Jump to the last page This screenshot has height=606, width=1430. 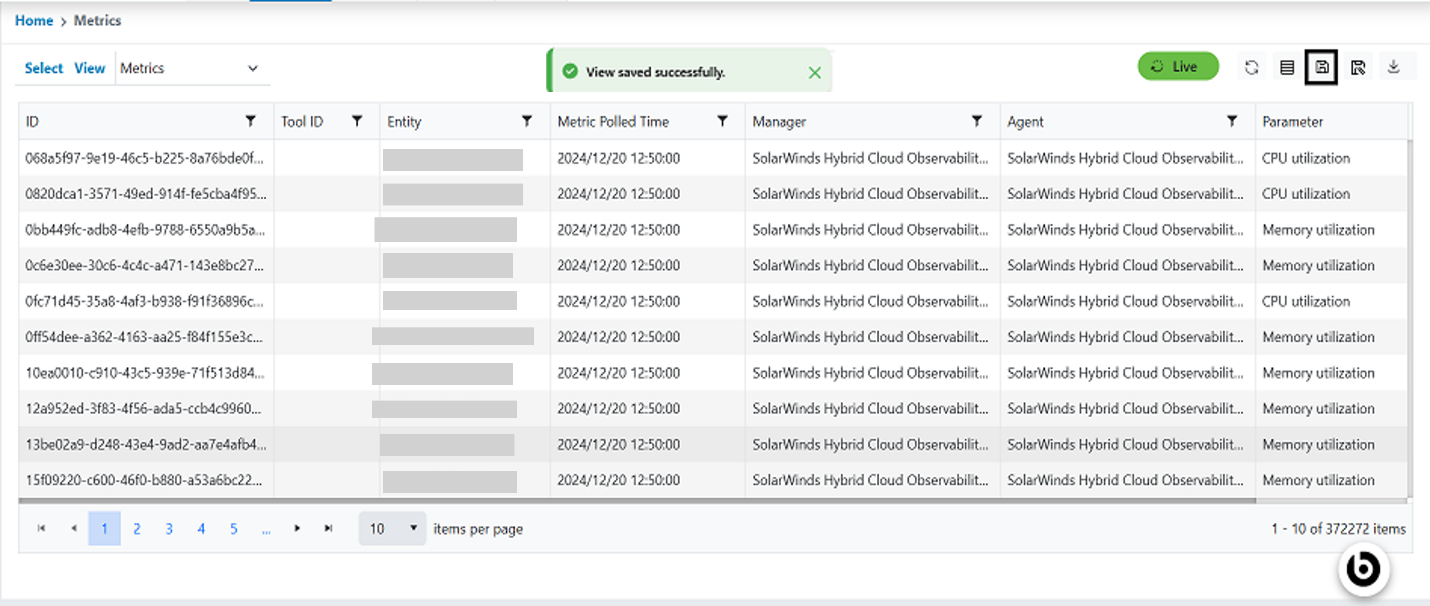coord(328,529)
